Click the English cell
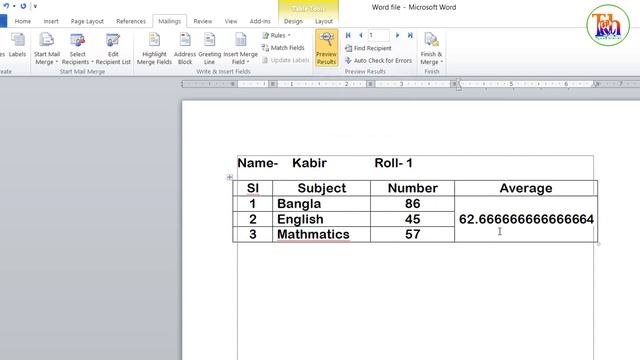640x360 pixels. pos(321,219)
